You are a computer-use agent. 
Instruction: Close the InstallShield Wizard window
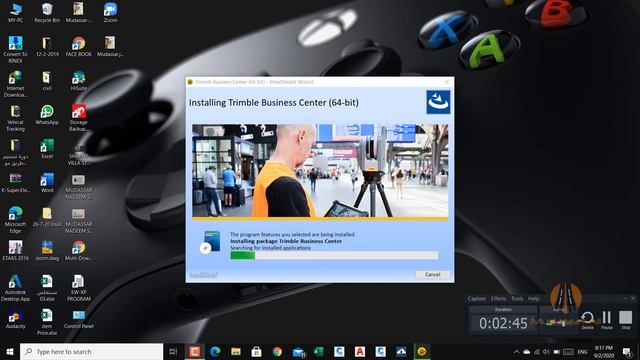click(447, 82)
